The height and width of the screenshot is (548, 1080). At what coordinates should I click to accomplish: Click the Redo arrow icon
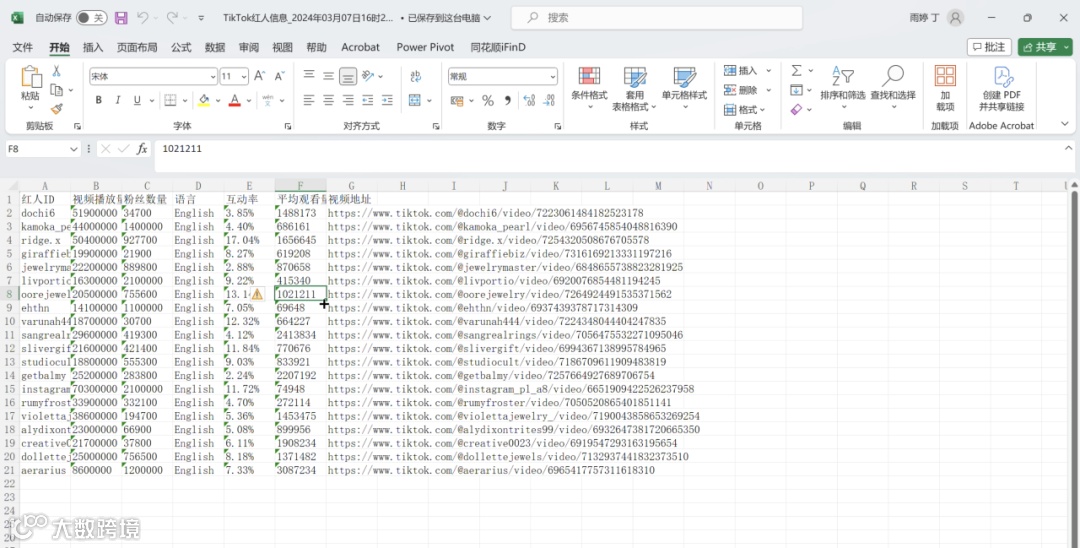point(172,18)
